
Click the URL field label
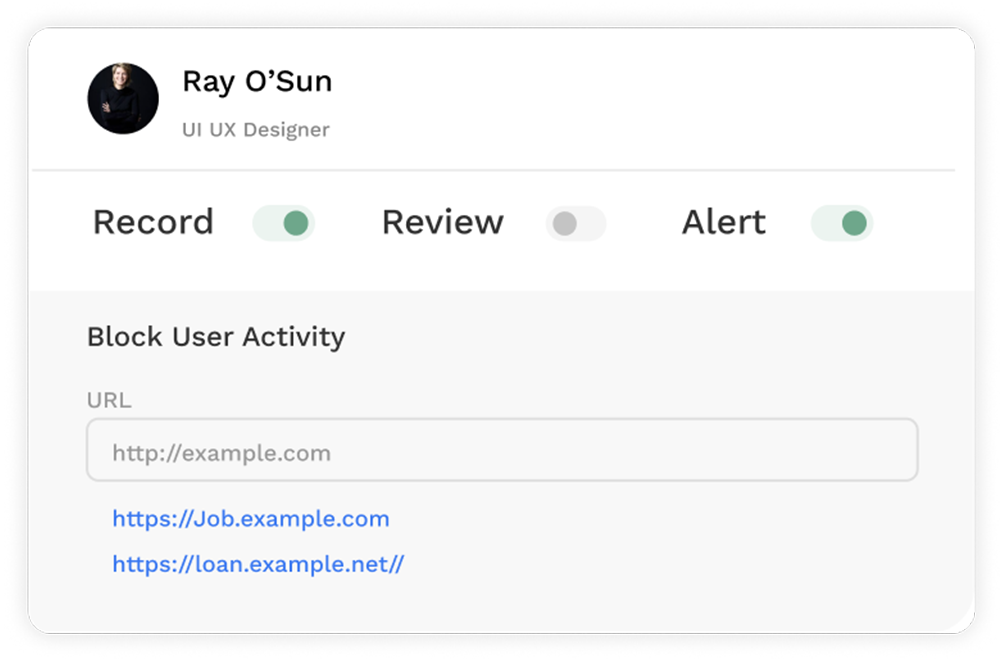pos(108,400)
